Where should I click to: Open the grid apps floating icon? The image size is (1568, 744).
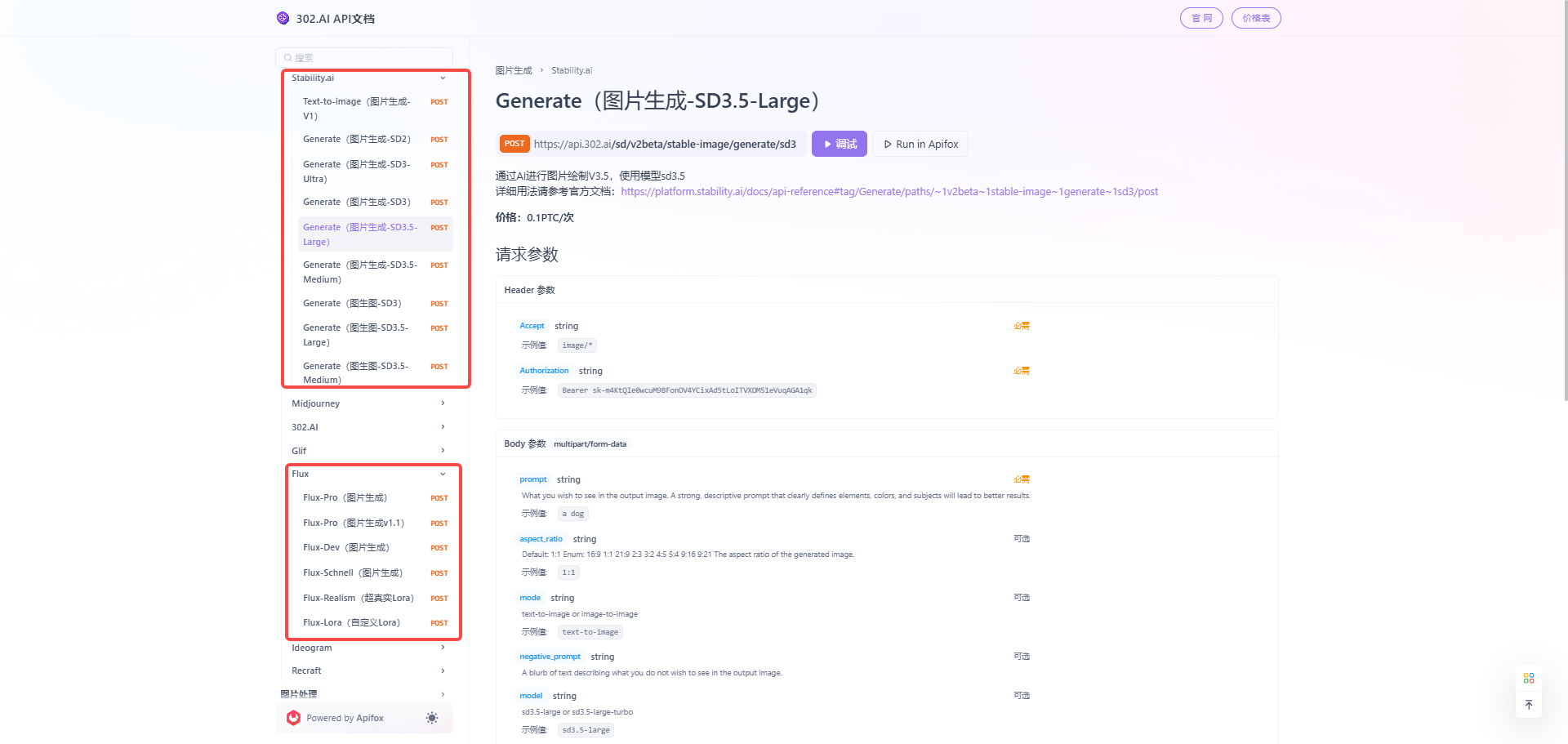click(1529, 678)
